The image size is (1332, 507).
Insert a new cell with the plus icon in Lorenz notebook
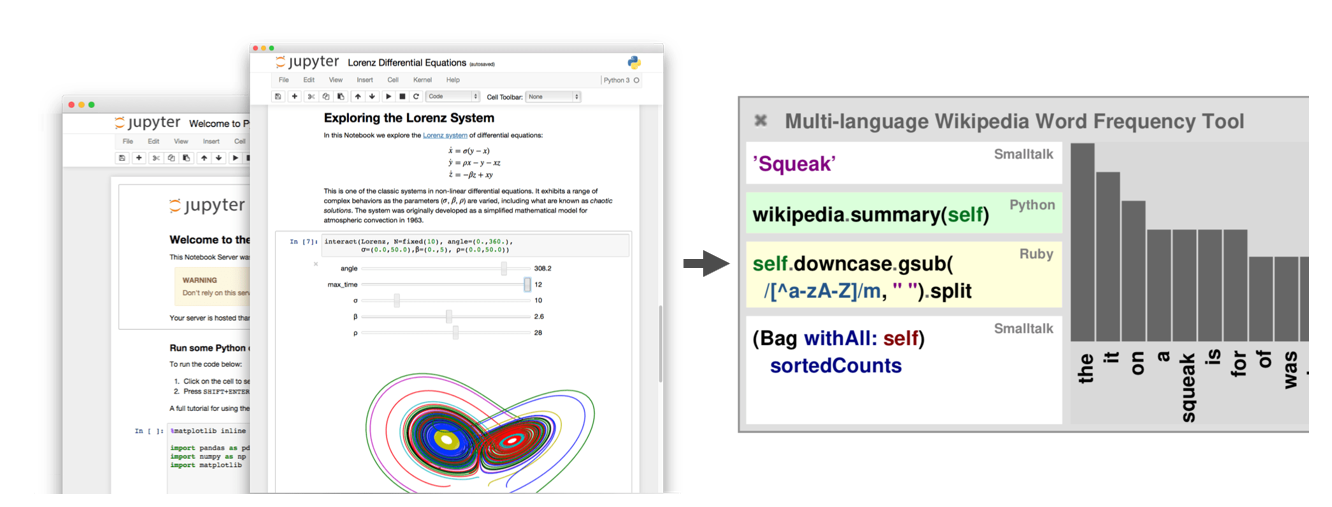pyautogui.click(x=294, y=97)
